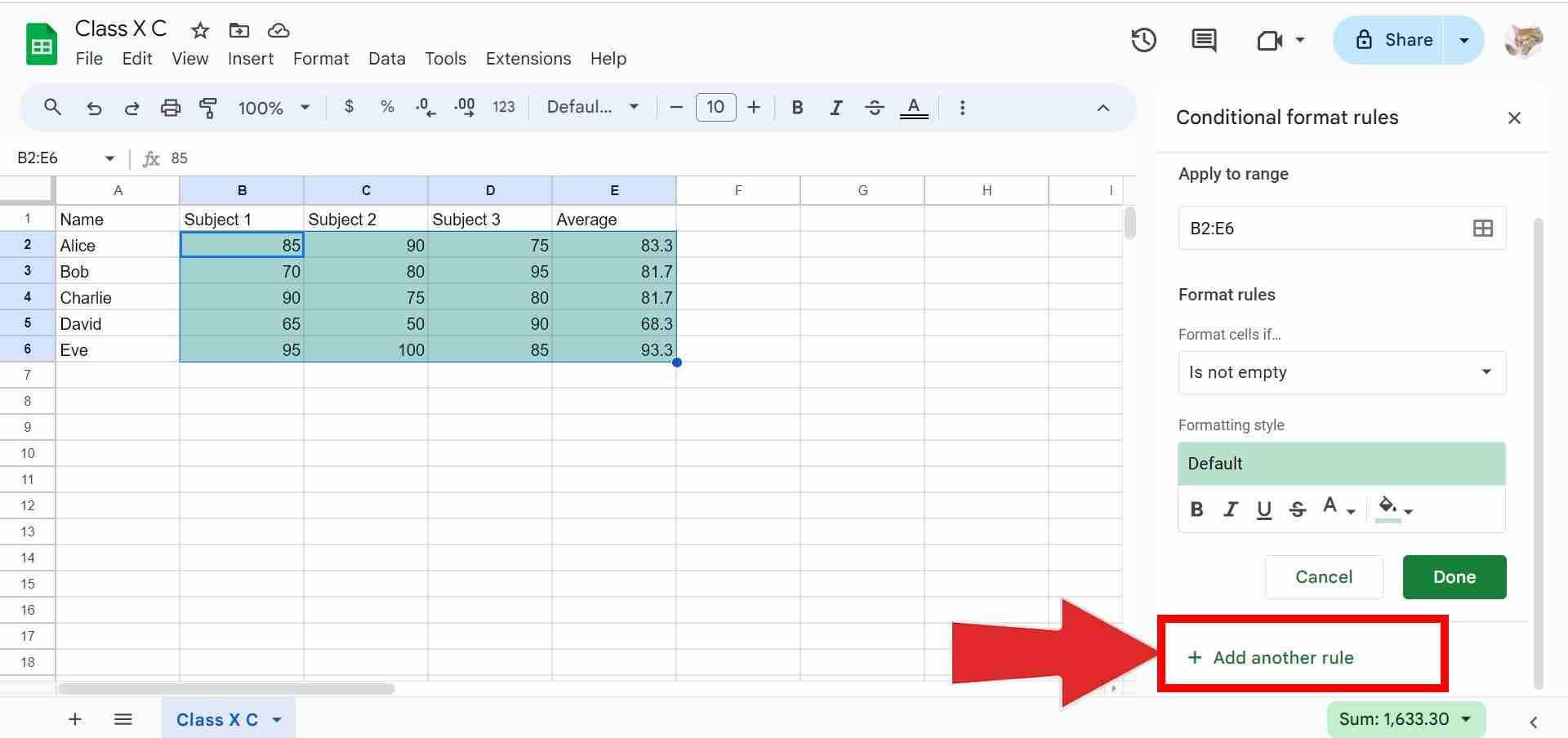The image size is (1568, 738).
Task: Open the comments panel
Action: tap(1202, 39)
